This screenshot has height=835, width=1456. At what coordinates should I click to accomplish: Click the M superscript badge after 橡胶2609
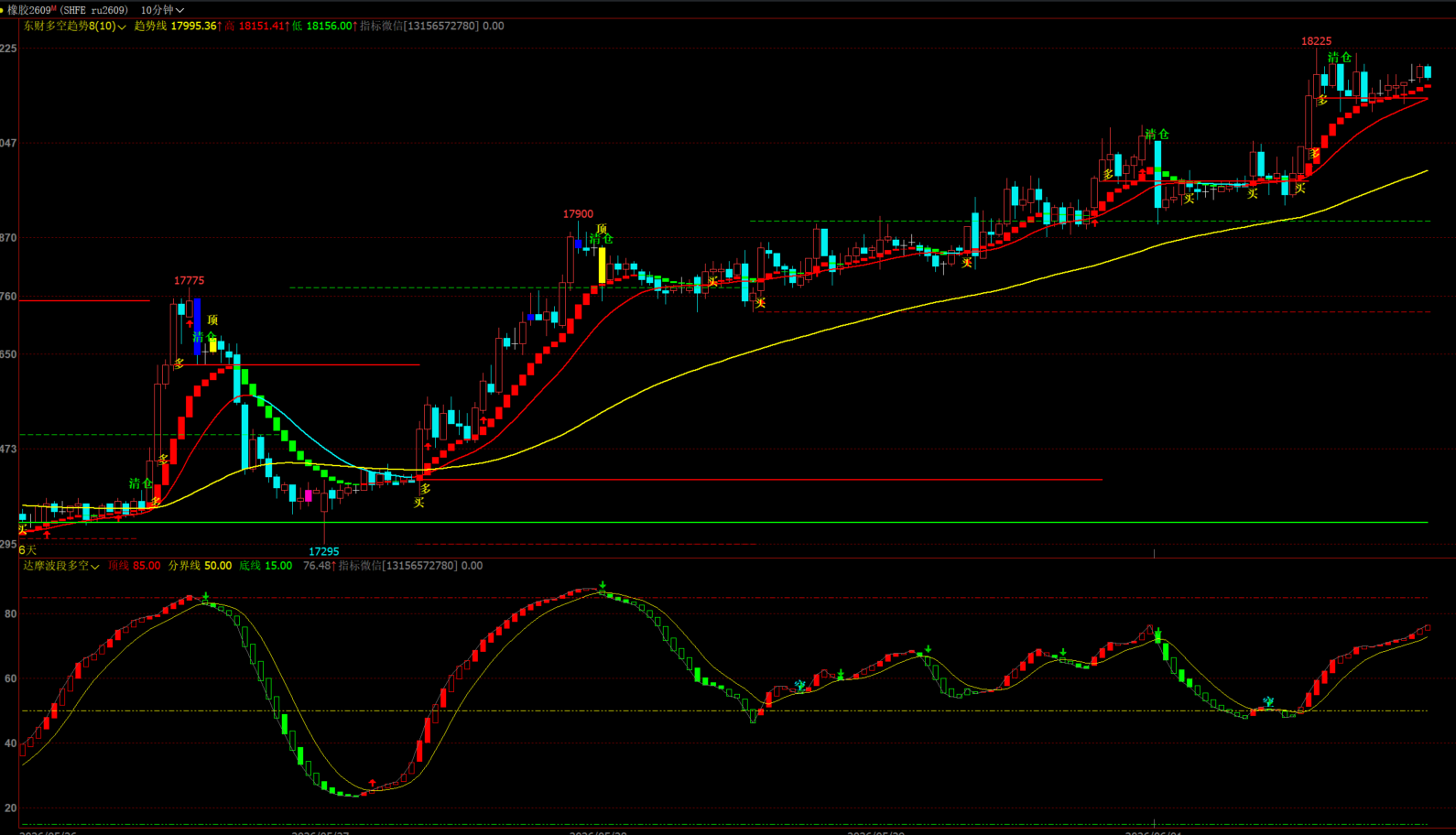pyautogui.click(x=54, y=8)
